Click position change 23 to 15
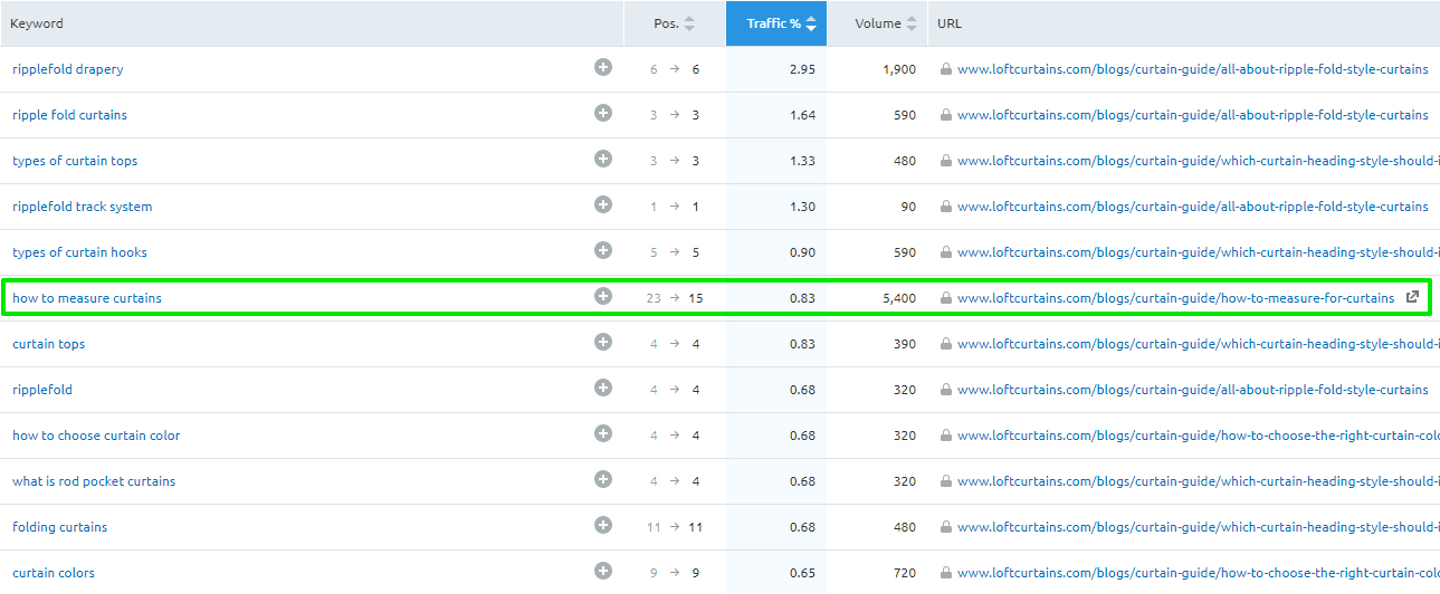Image resolution: width=1440 pixels, height=594 pixels. [674, 298]
